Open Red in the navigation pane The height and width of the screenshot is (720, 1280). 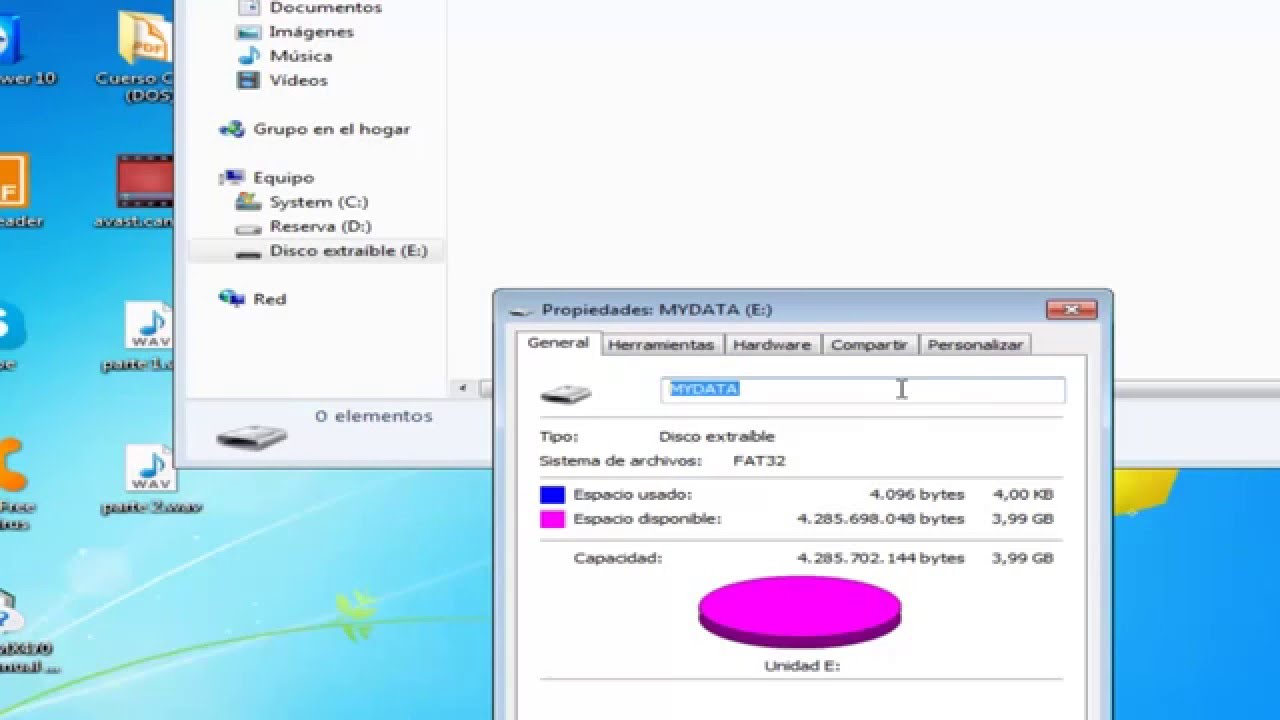[269, 299]
